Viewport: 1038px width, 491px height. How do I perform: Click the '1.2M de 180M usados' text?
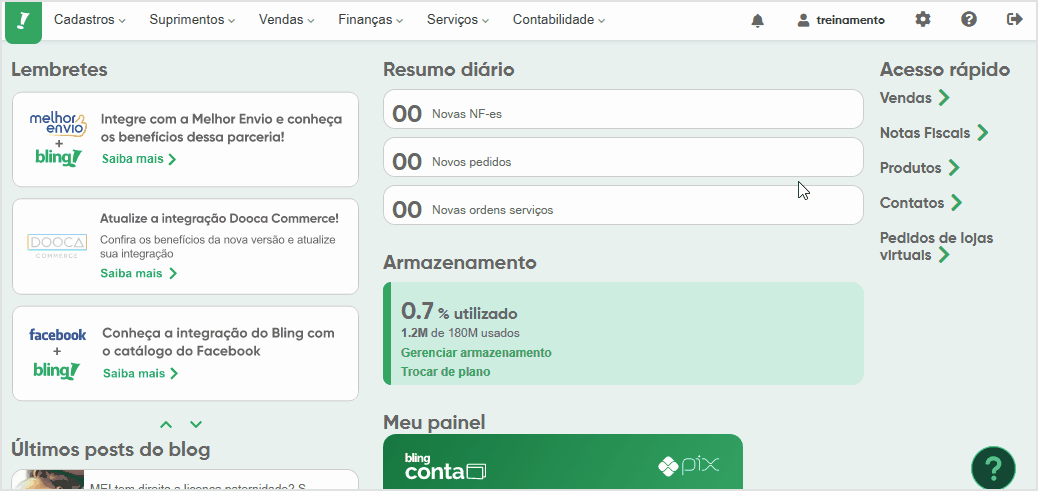coord(460,333)
